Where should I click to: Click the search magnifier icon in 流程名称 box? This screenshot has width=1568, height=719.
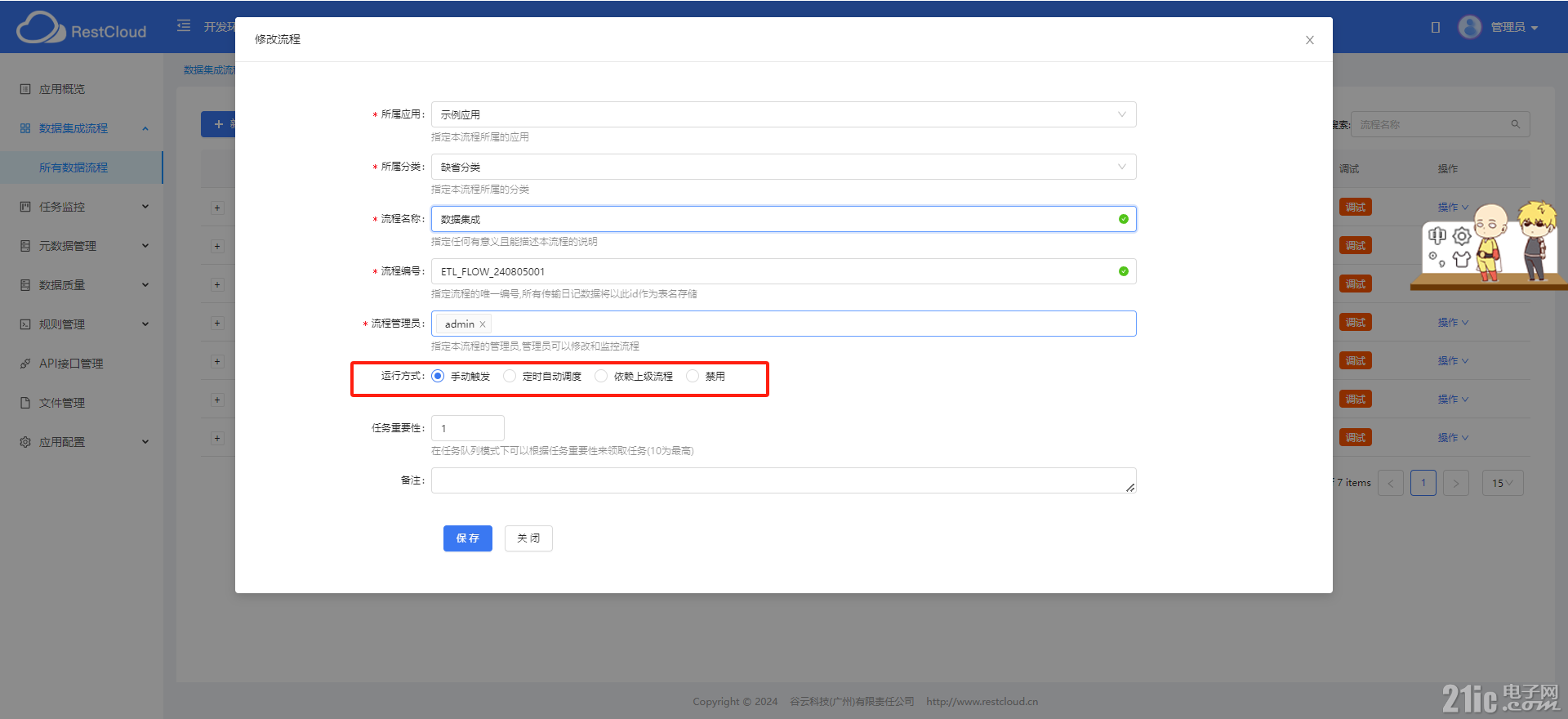(1515, 124)
